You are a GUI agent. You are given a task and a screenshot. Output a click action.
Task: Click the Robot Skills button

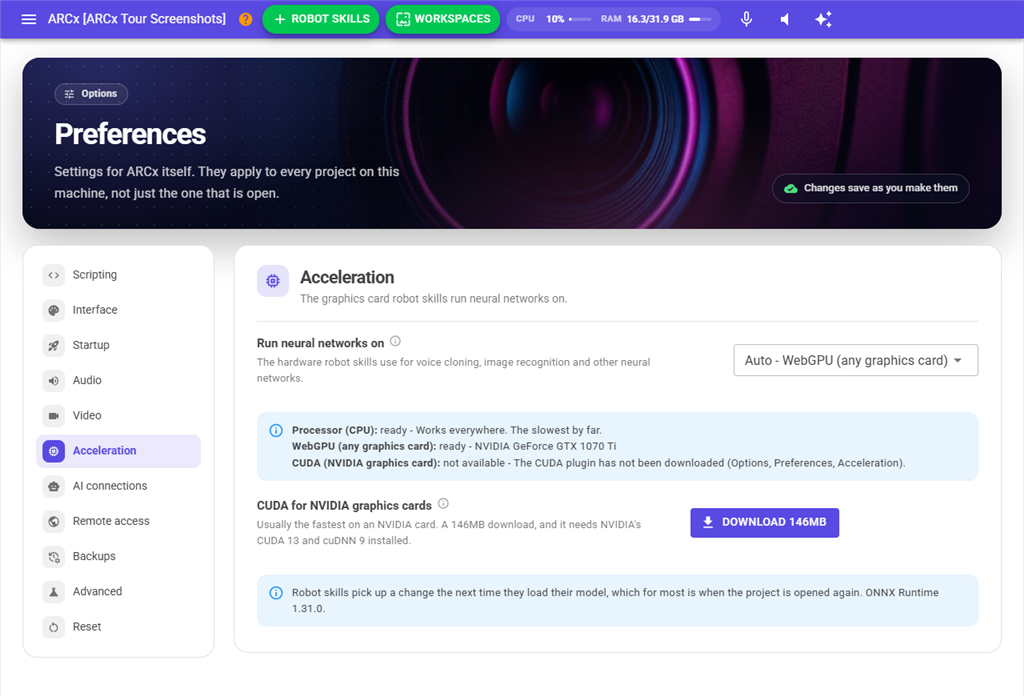(321, 19)
